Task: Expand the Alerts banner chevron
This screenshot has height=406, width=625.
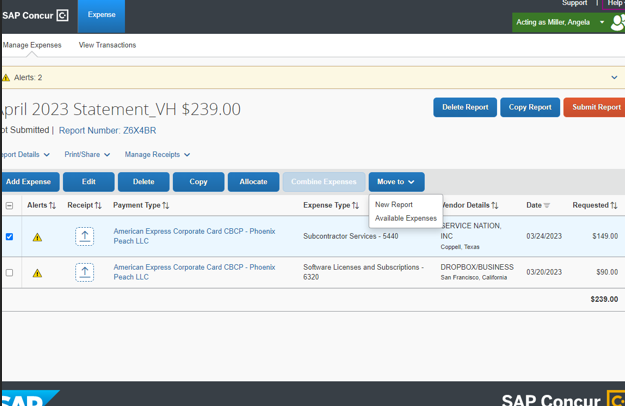Action: pyautogui.click(x=614, y=78)
